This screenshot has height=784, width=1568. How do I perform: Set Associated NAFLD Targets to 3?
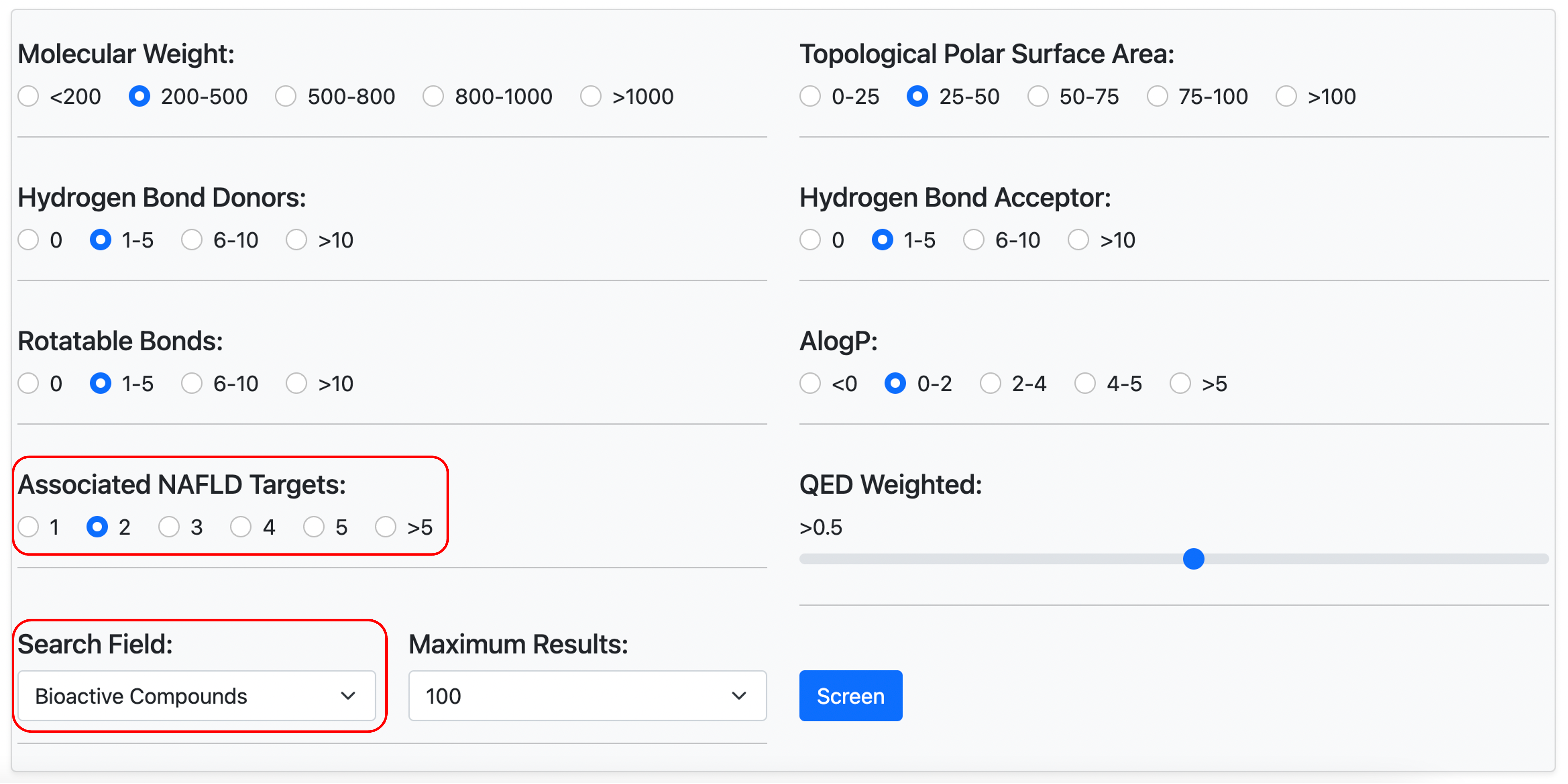click(169, 527)
